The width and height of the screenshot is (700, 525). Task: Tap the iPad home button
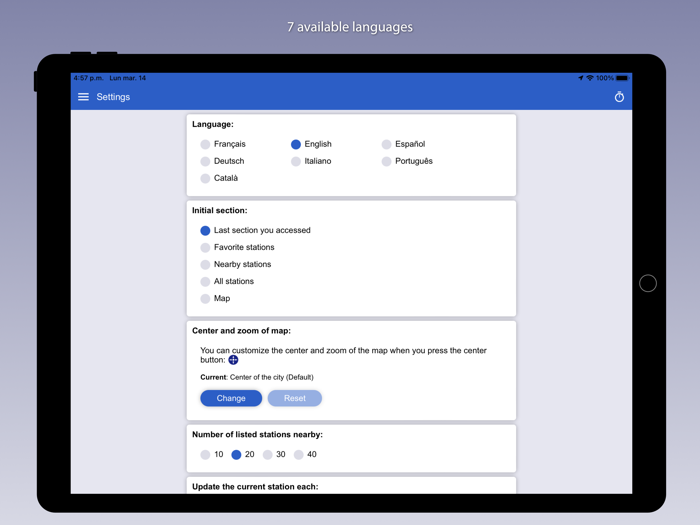(x=648, y=283)
